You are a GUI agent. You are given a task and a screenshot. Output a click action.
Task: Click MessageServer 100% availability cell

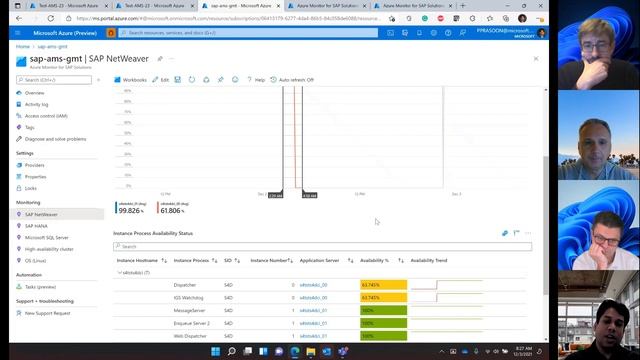383,311
